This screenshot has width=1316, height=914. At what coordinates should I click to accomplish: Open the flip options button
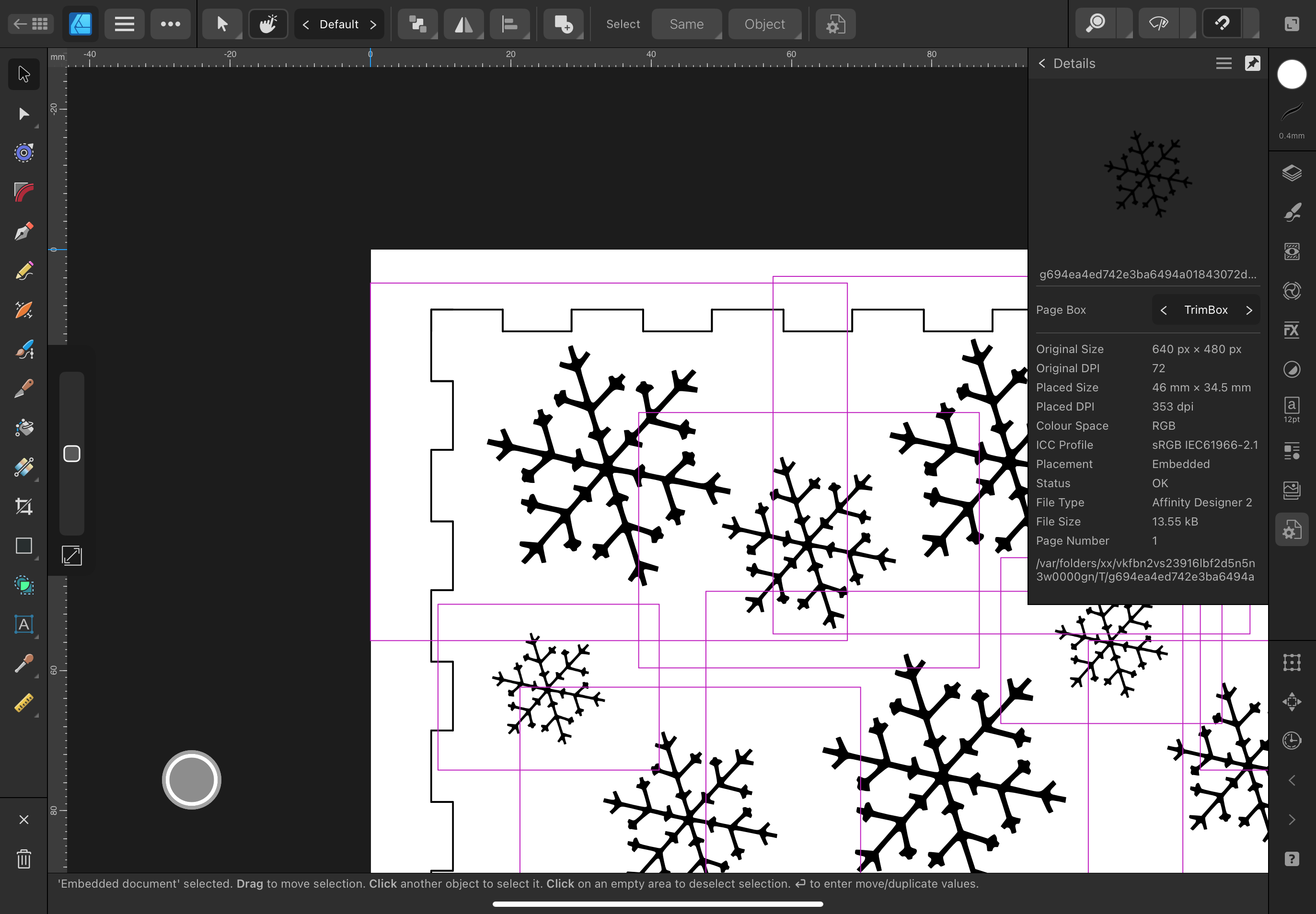463,24
